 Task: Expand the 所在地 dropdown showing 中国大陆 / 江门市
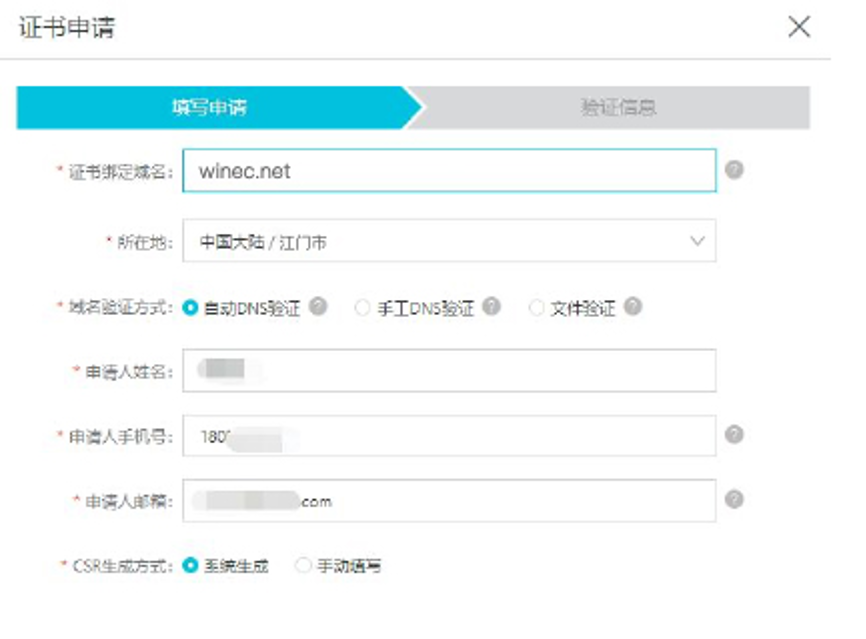point(449,241)
